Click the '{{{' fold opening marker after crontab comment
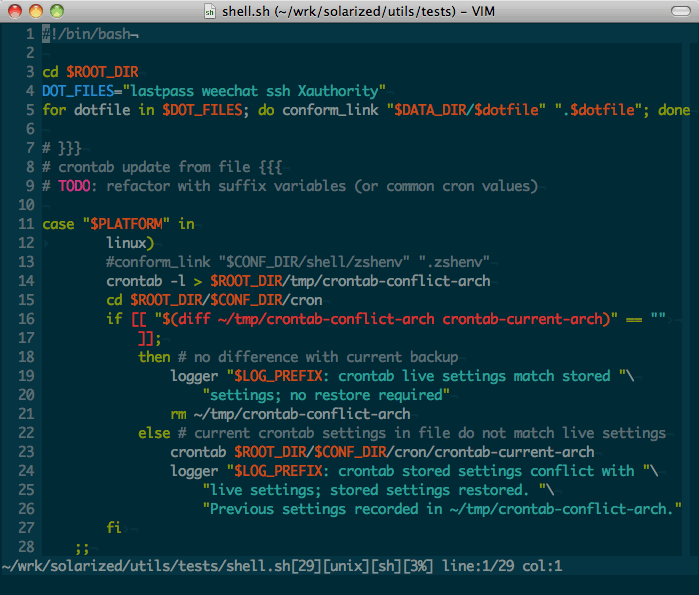The image size is (699, 595). [x=269, y=167]
